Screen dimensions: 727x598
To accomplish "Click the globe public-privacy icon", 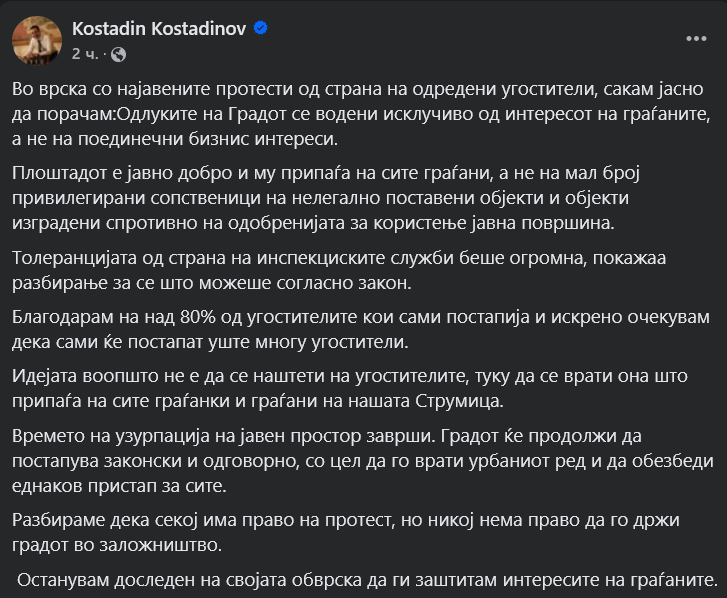I will coord(118,52).
